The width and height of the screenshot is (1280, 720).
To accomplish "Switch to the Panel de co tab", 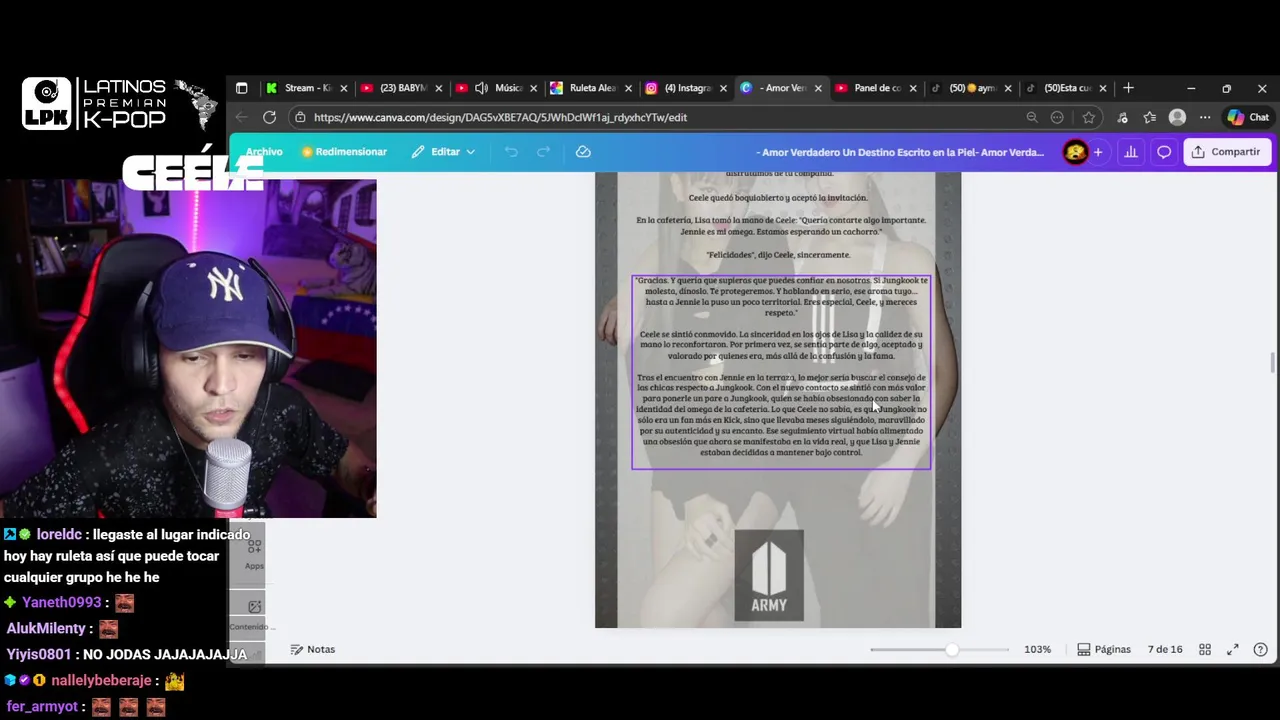I will pyautogui.click(x=876, y=88).
